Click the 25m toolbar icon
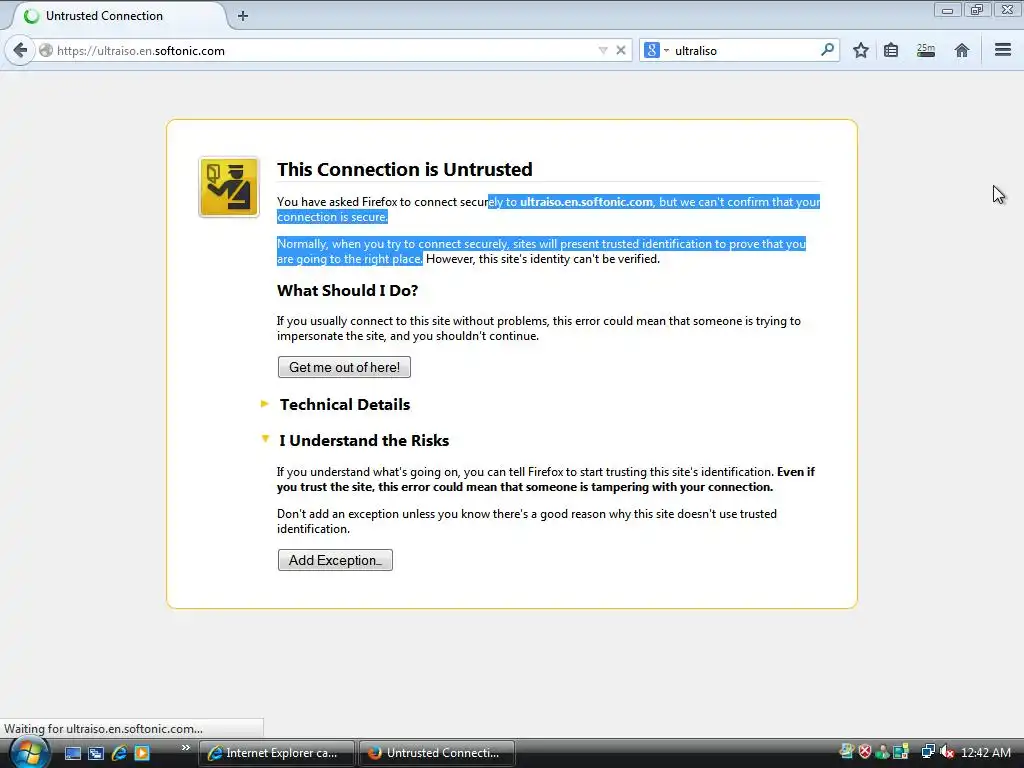The image size is (1024, 768). coord(926,50)
